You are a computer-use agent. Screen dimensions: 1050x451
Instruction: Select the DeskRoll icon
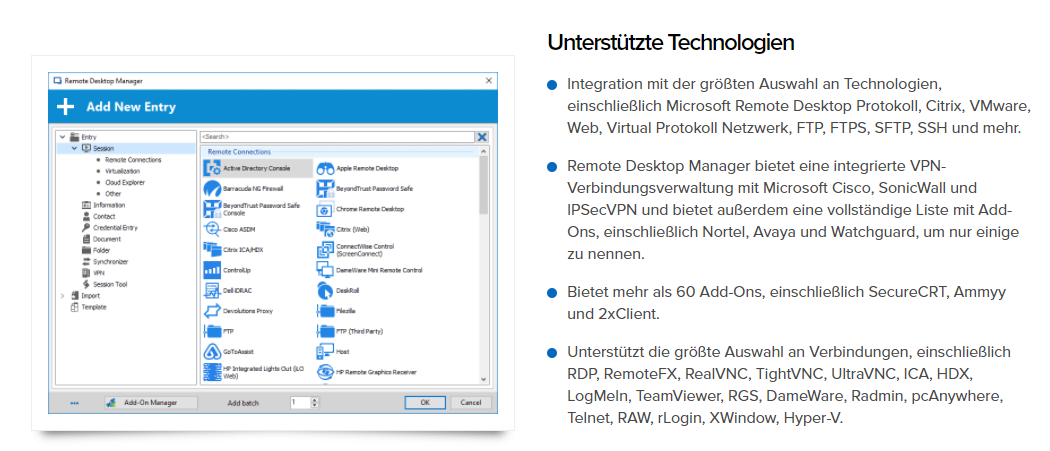click(x=325, y=291)
